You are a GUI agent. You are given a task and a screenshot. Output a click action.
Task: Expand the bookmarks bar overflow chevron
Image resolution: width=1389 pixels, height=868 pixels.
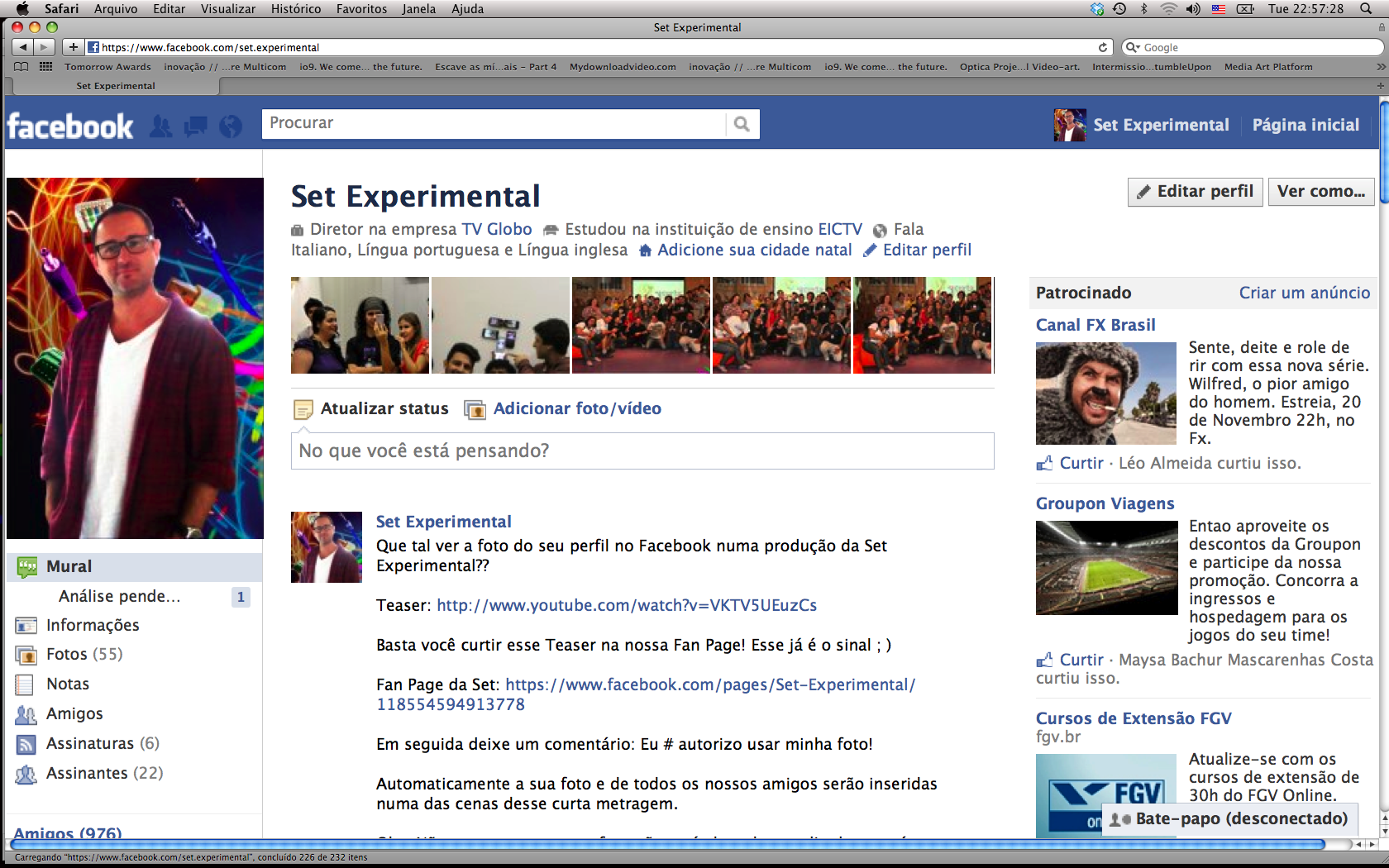[1380, 67]
